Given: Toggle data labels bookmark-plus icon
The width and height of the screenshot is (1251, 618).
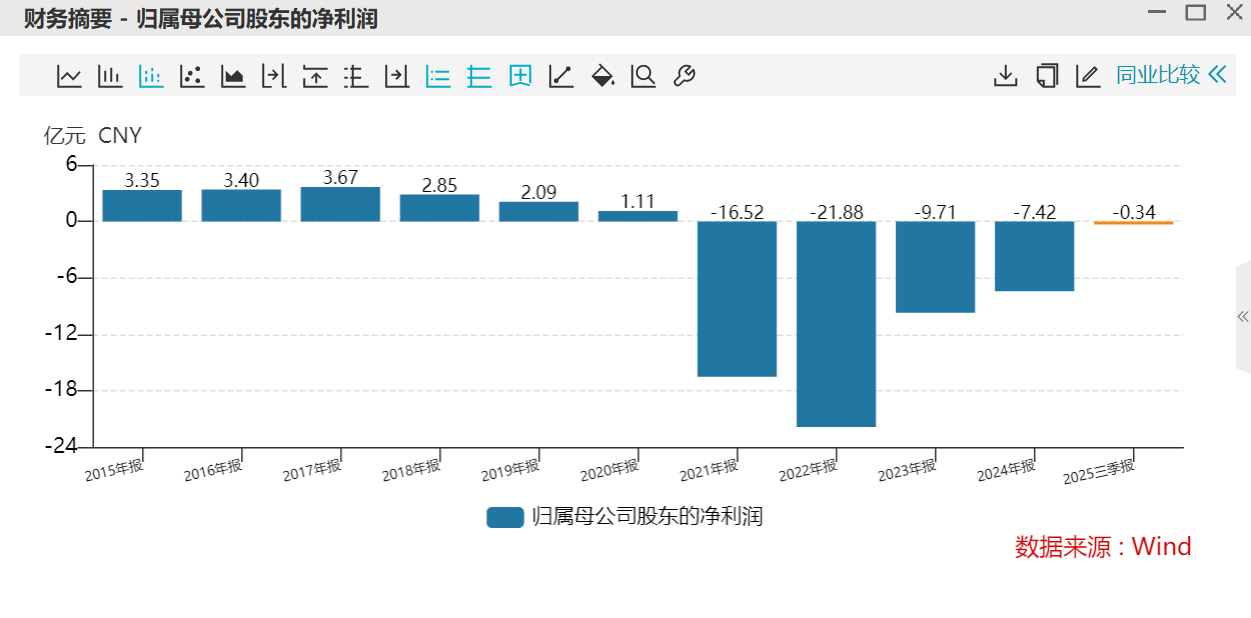Looking at the screenshot, I should click(520, 76).
